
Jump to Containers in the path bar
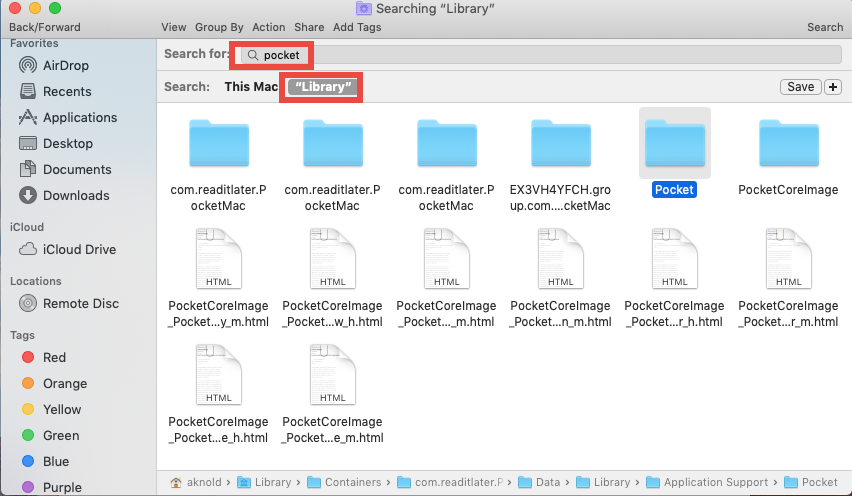(x=344, y=482)
